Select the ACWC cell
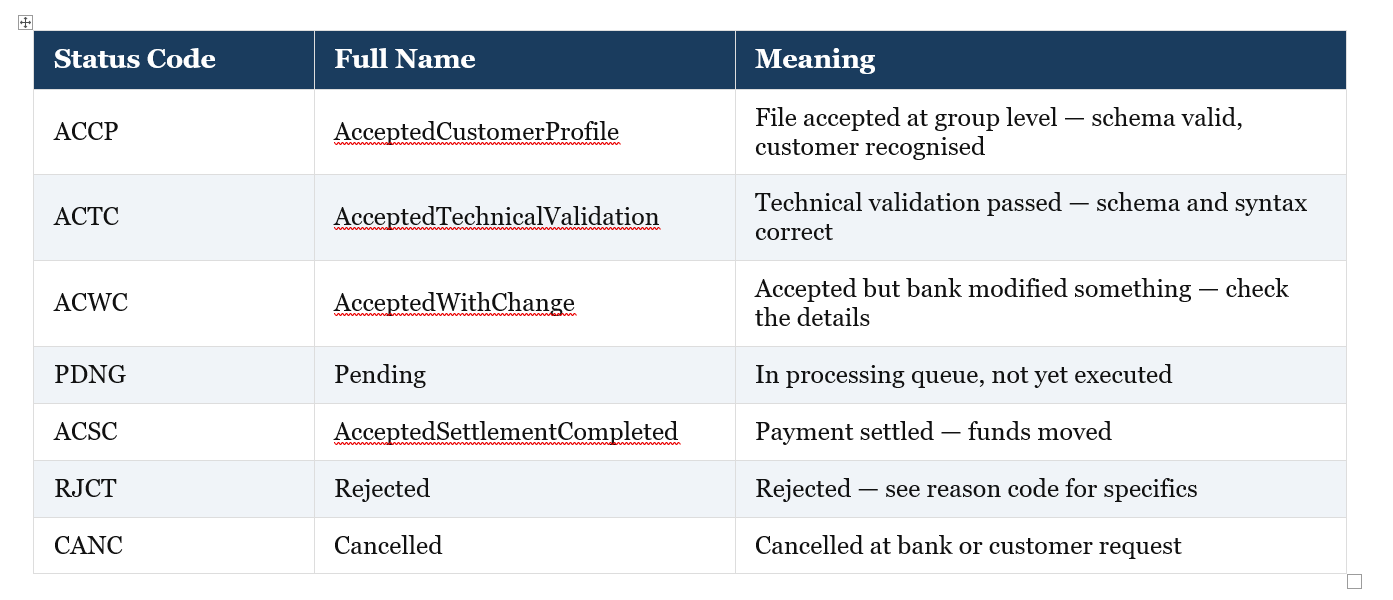The image size is (1393, 600). pos(174,303)
